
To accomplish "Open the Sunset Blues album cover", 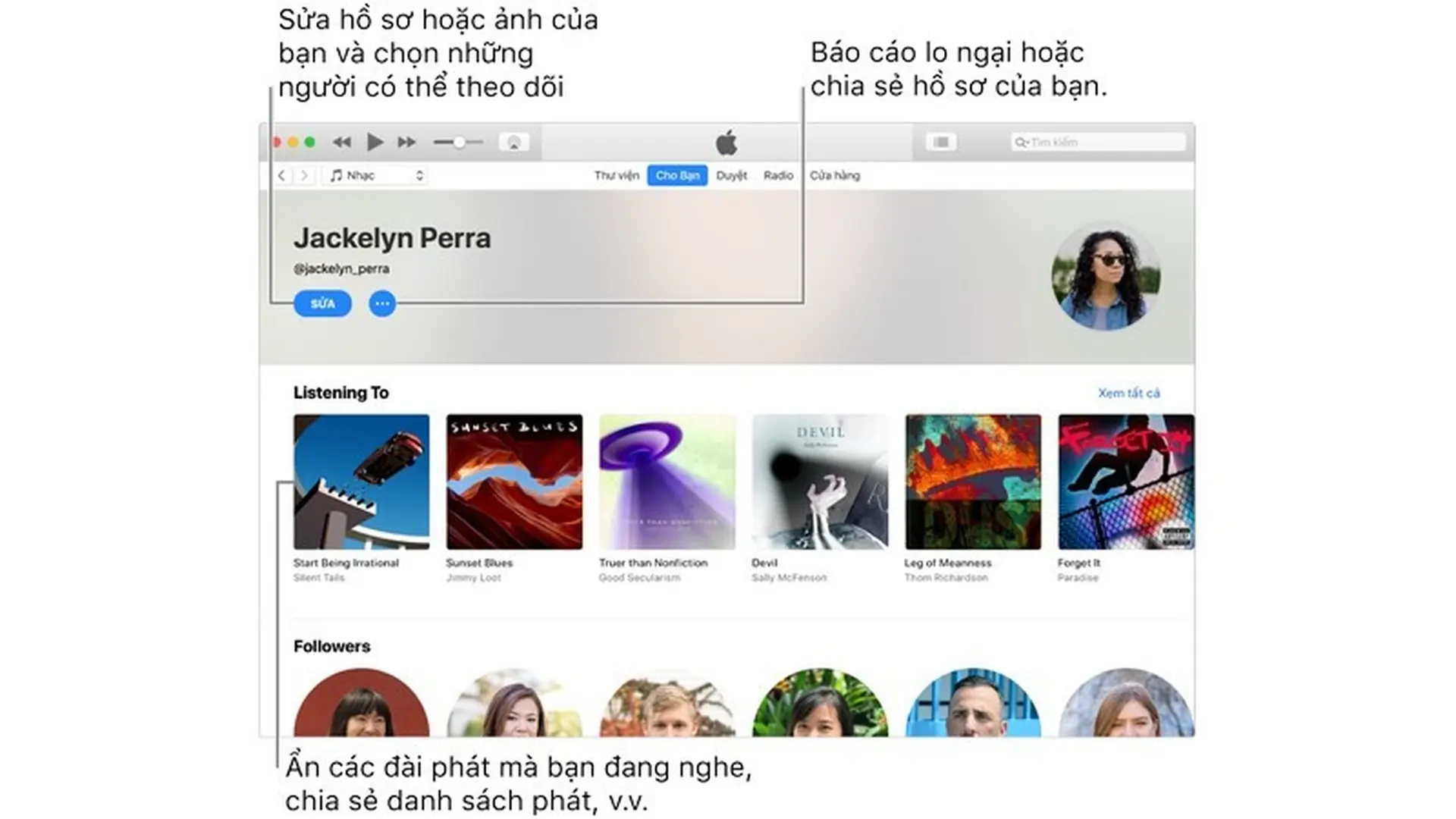I will [x=514, y=482].
